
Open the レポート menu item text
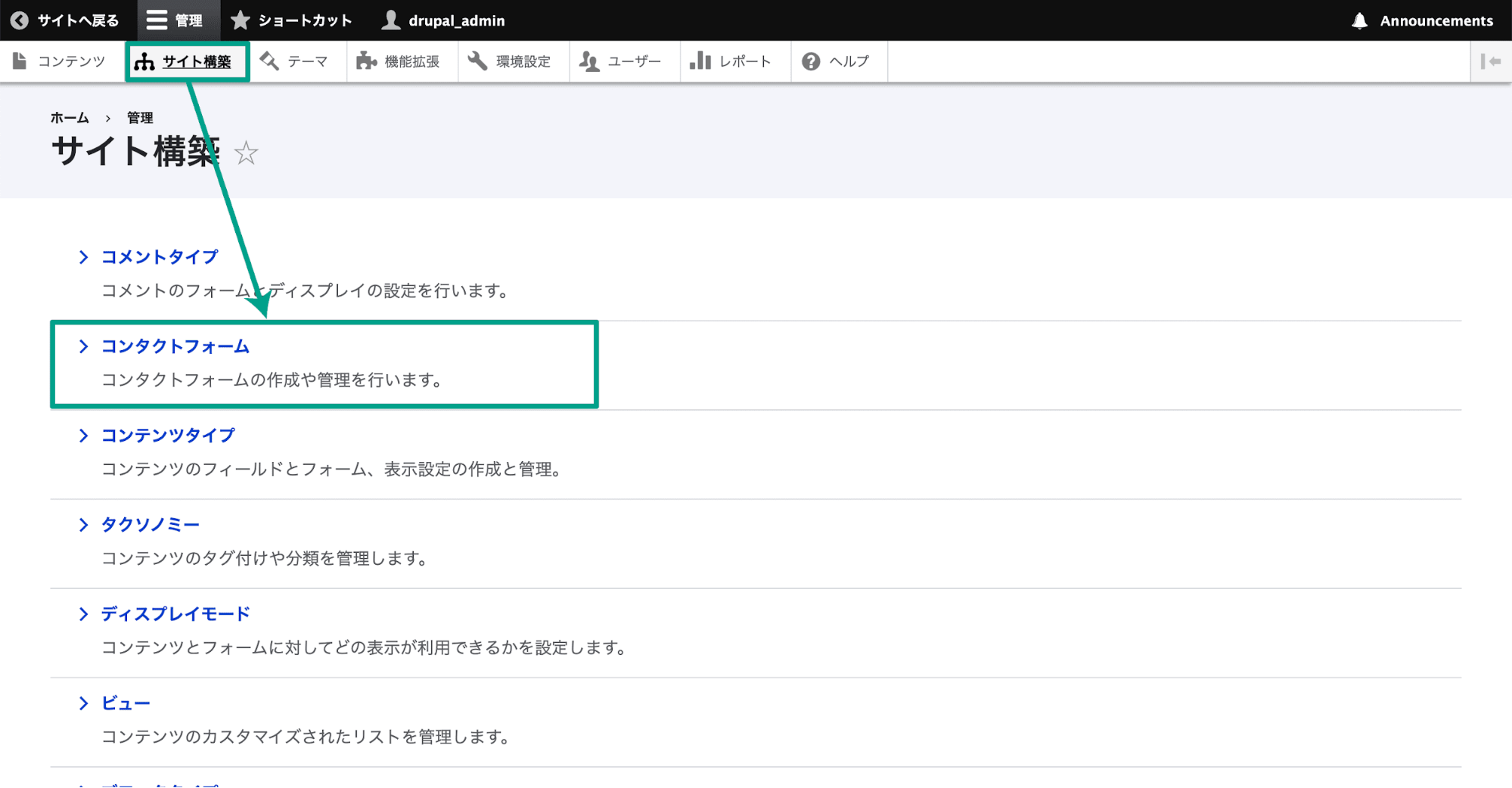point(746,61)
